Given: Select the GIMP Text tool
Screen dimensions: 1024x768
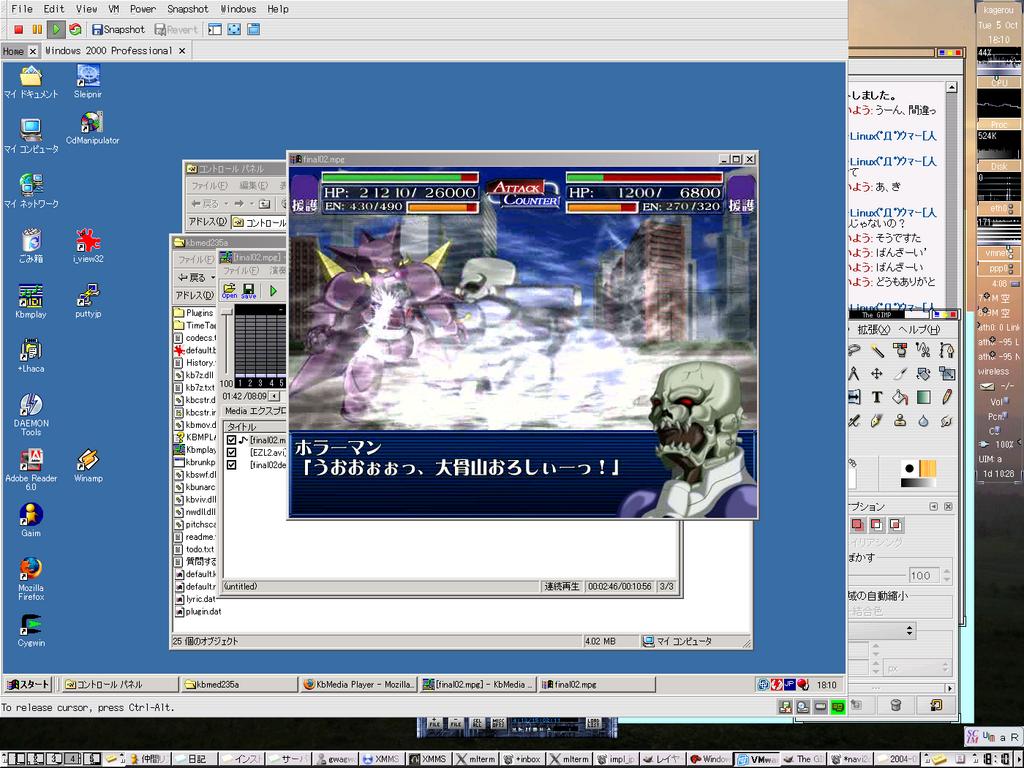Looking at the screenshot, I should coord(876,397).
